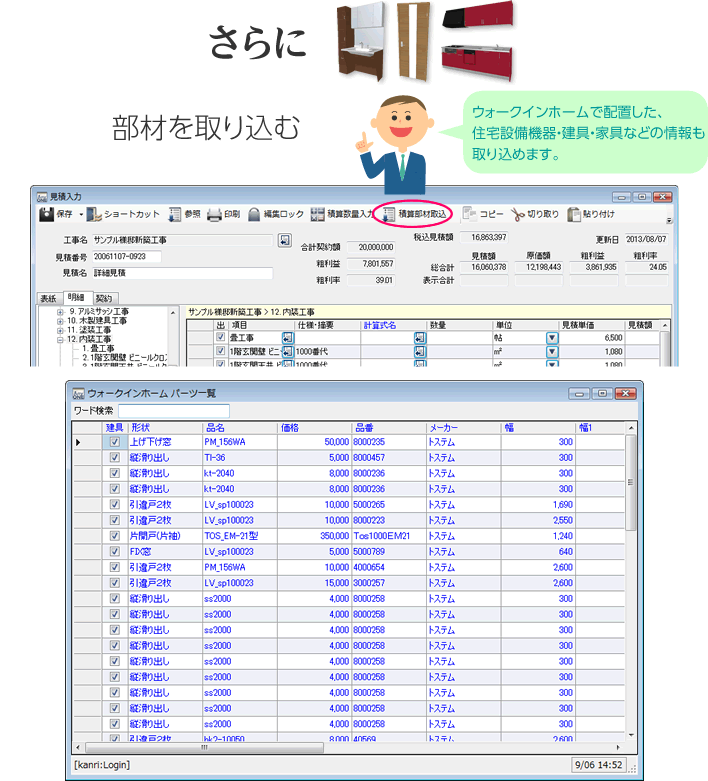Image resolution: width=708 pixels, height=781 pixels.
Task: Sort by the 品番 column header
Action: 389,427
